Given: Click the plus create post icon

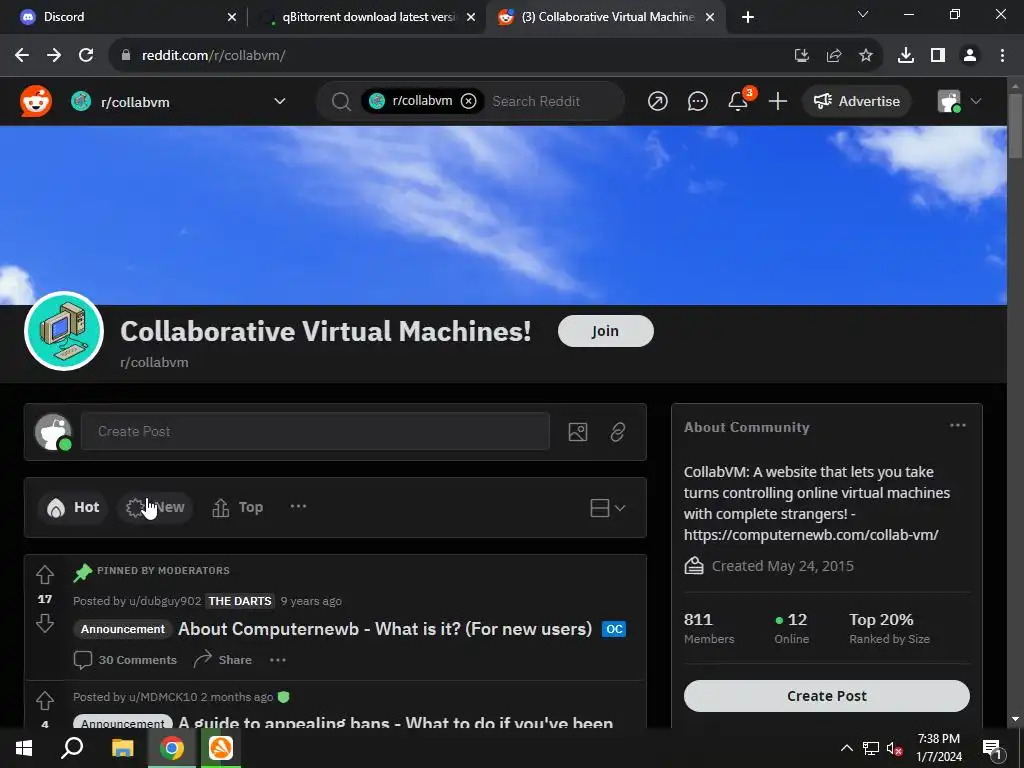Looking at the screenshot, I should (778, 101).
